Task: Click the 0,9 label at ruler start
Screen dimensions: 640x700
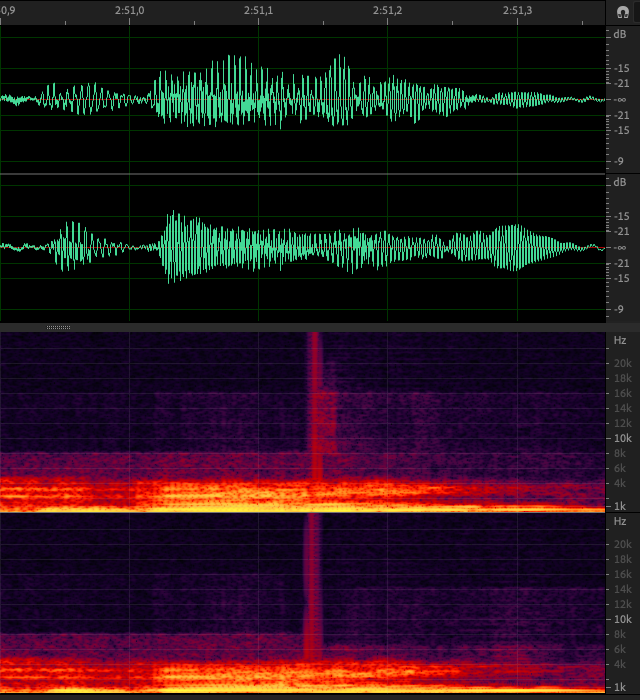Action: tap(8, 10)
